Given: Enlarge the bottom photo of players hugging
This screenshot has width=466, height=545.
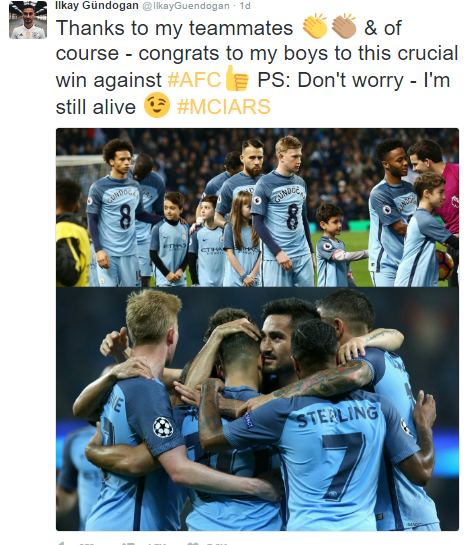Looking at the screenshot, I should 257,409.
